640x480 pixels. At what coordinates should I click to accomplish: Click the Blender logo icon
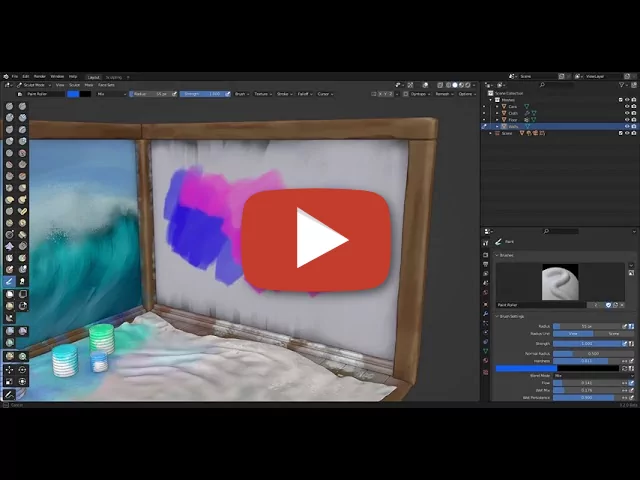pyautogui.click(x=6, y=76)
